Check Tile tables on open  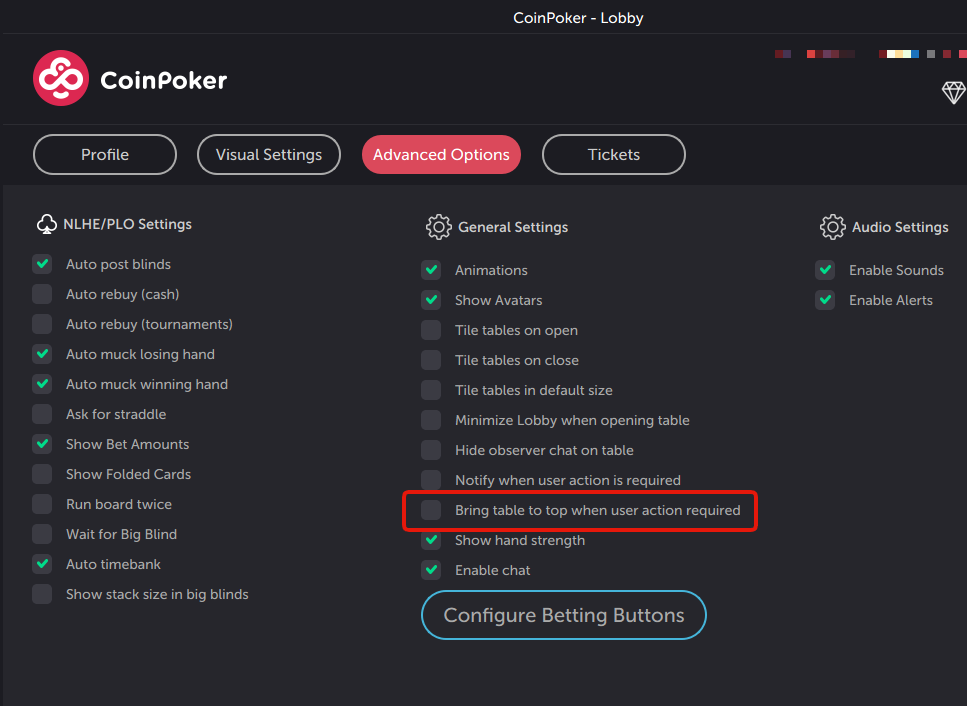(431, 330)
